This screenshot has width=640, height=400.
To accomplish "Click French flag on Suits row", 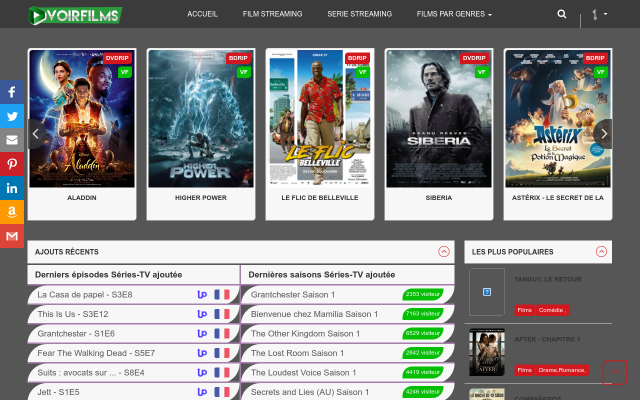I will click(x=222, y=373).
